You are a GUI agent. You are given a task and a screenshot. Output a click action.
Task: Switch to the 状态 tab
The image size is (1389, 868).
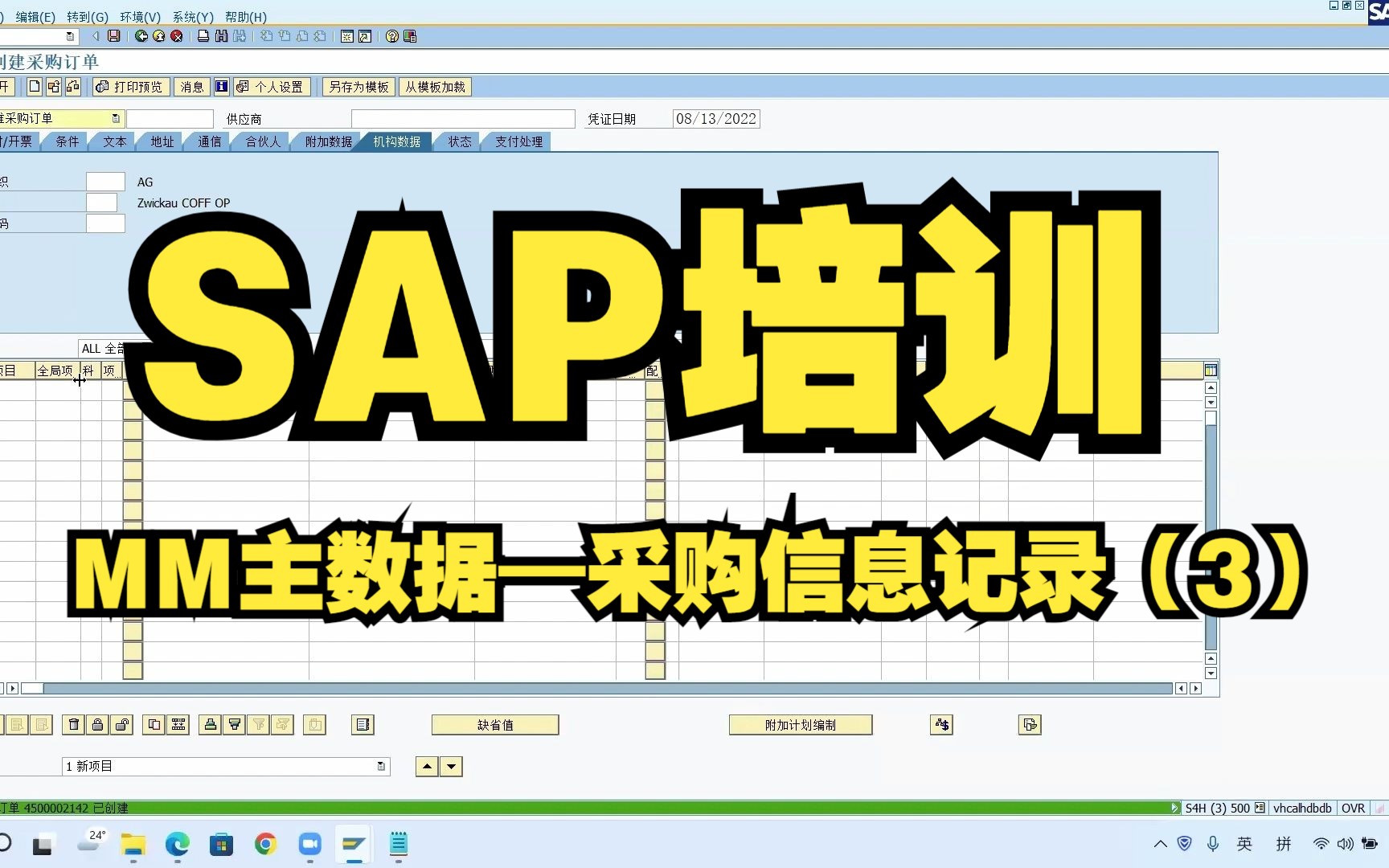point(459,141)
